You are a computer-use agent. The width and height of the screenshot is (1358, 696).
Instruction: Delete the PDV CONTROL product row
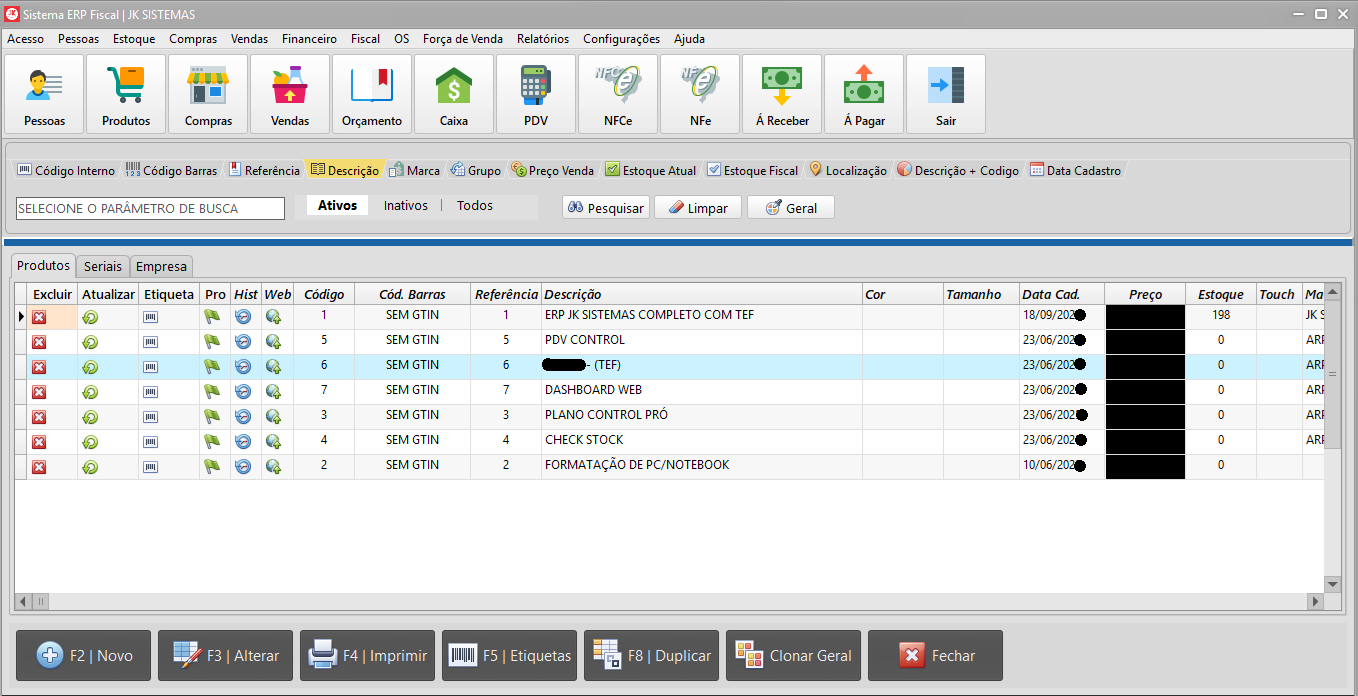coord(39,342)
